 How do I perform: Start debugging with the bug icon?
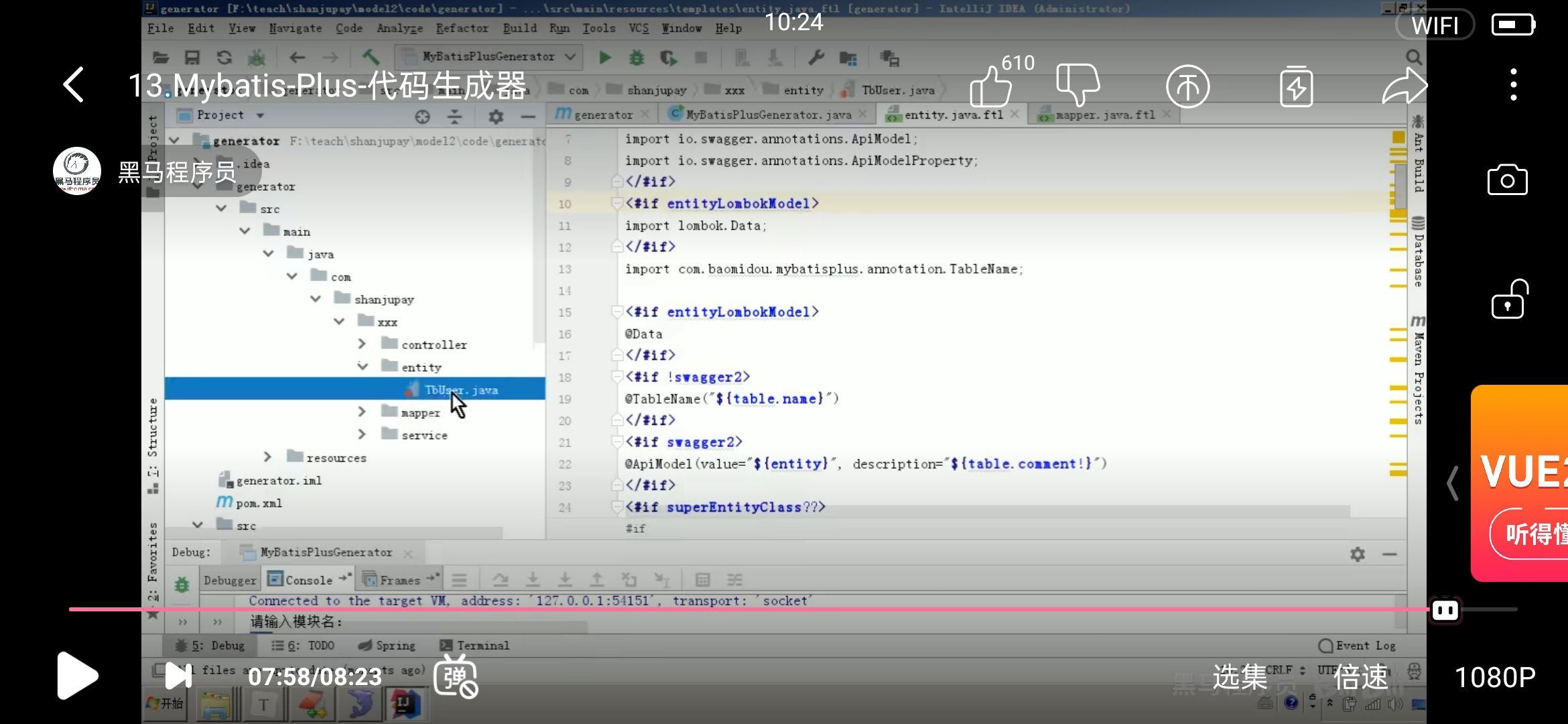[x=637, y=58]
